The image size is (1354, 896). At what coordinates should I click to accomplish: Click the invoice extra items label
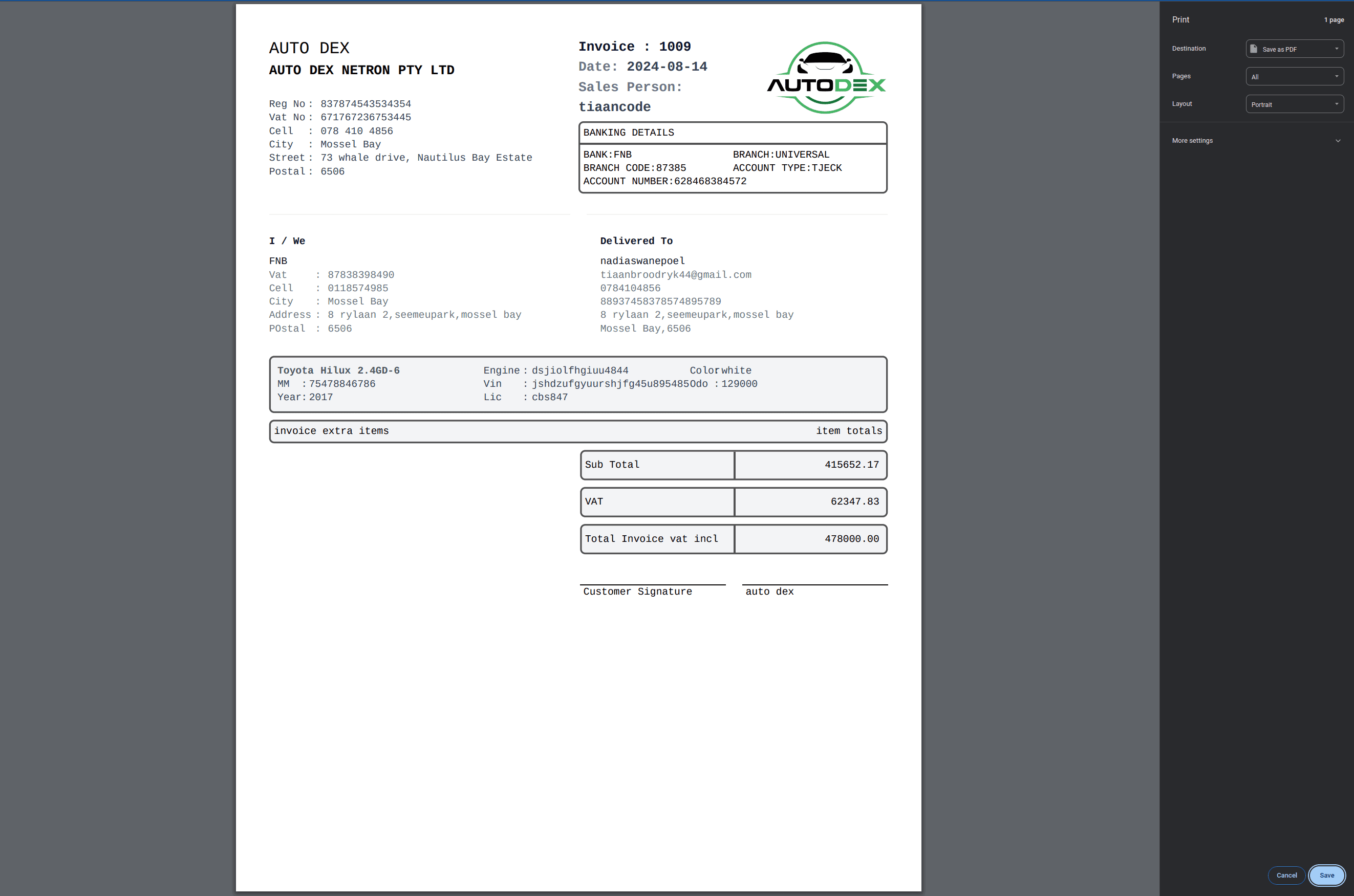point(331,431)
